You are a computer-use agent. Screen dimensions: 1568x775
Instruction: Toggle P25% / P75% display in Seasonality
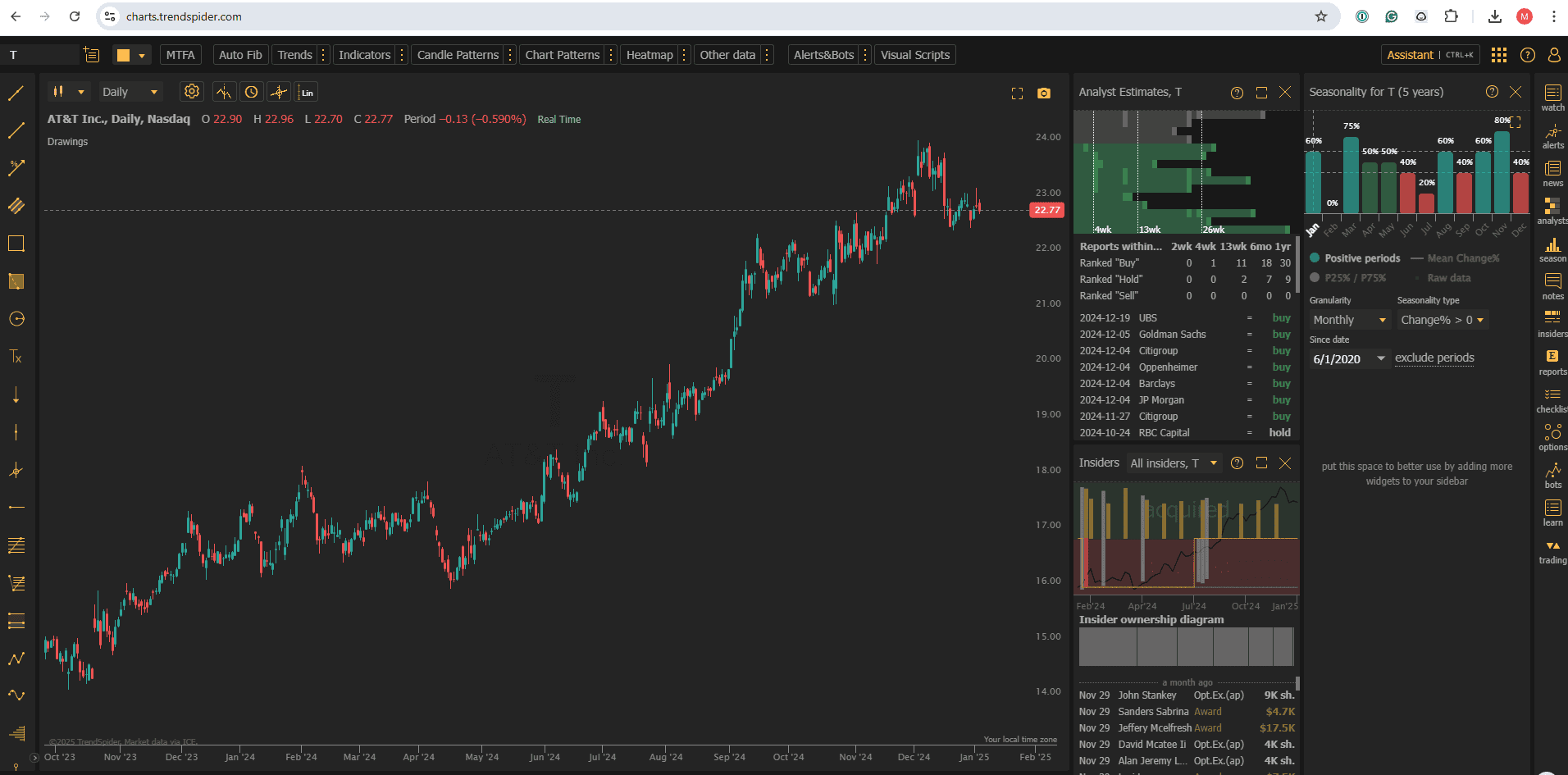tap(1349, 278)
